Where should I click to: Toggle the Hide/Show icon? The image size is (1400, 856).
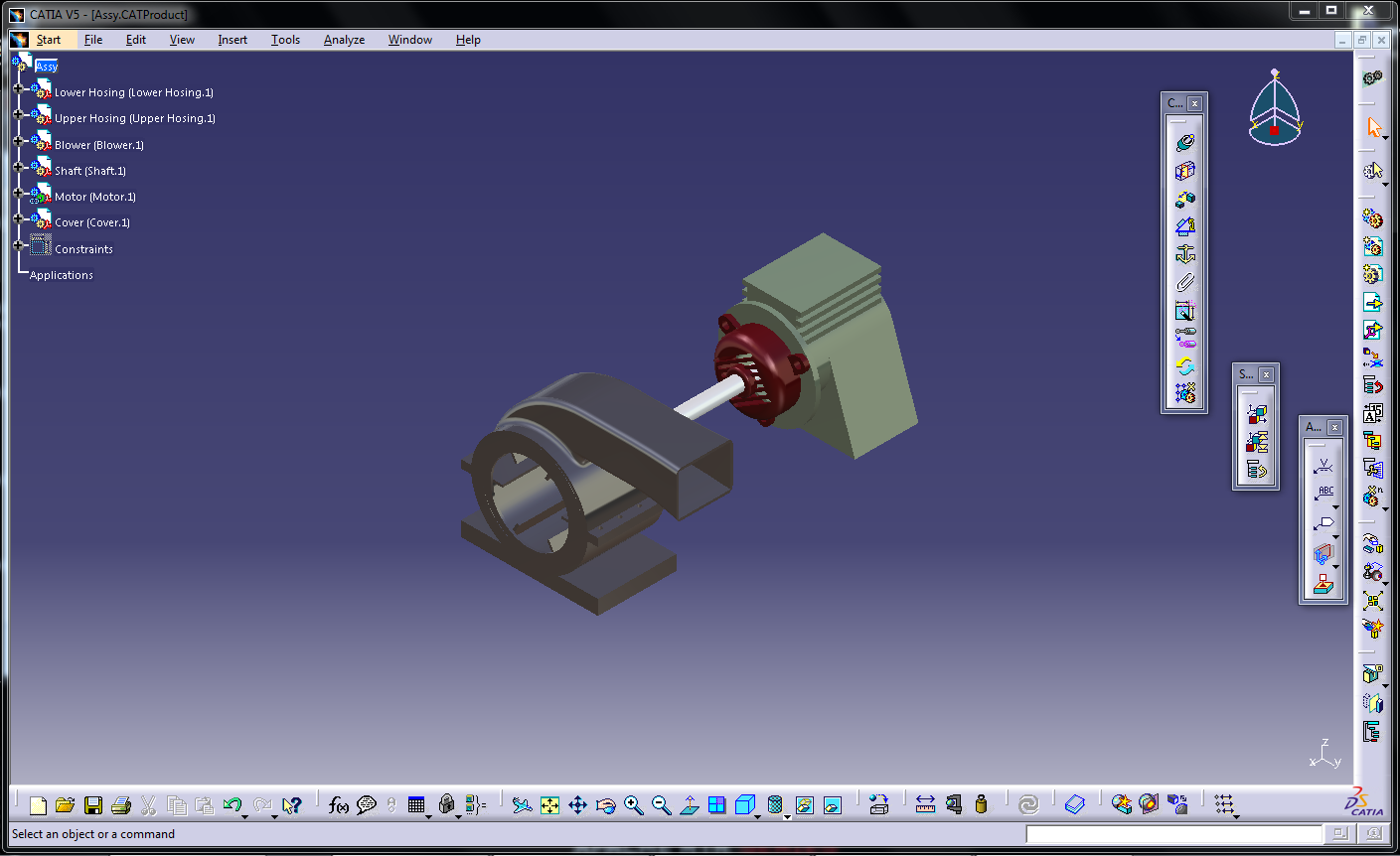point(805,805)
